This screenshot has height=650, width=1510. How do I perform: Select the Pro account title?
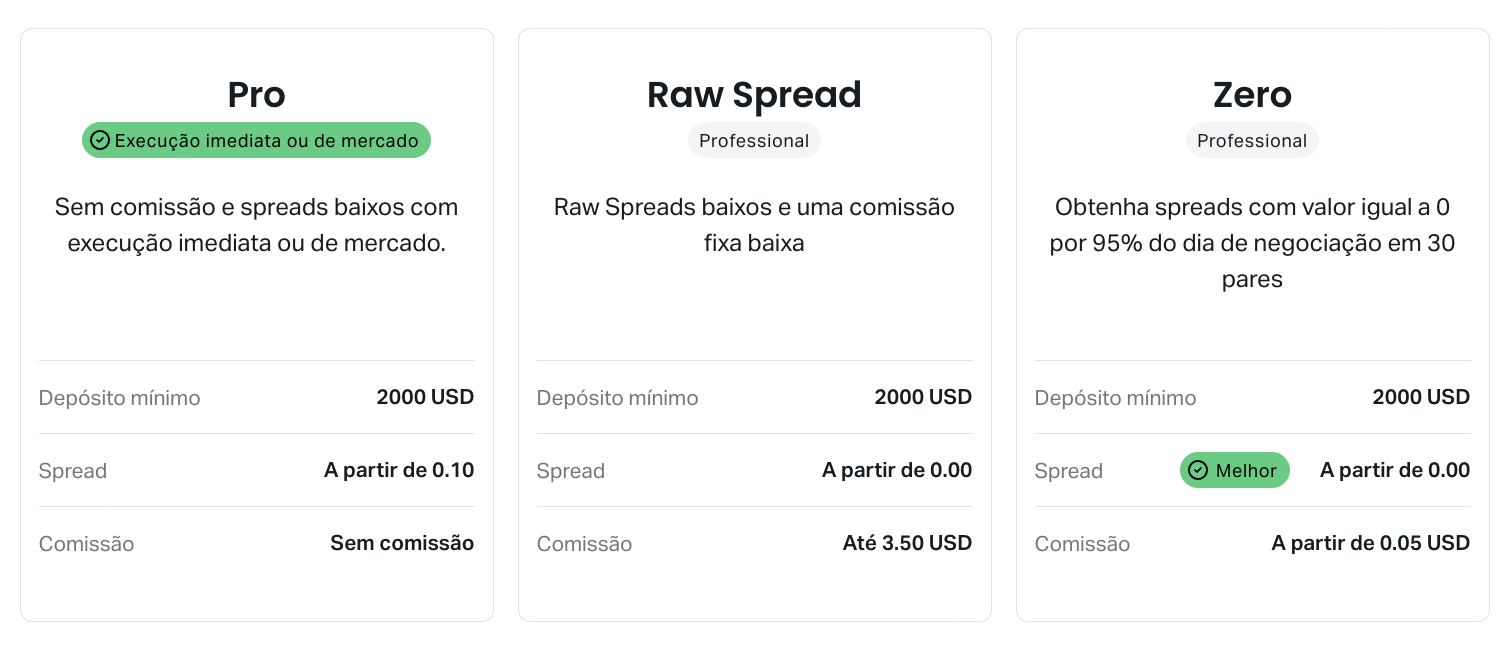(x=257, y=95)
